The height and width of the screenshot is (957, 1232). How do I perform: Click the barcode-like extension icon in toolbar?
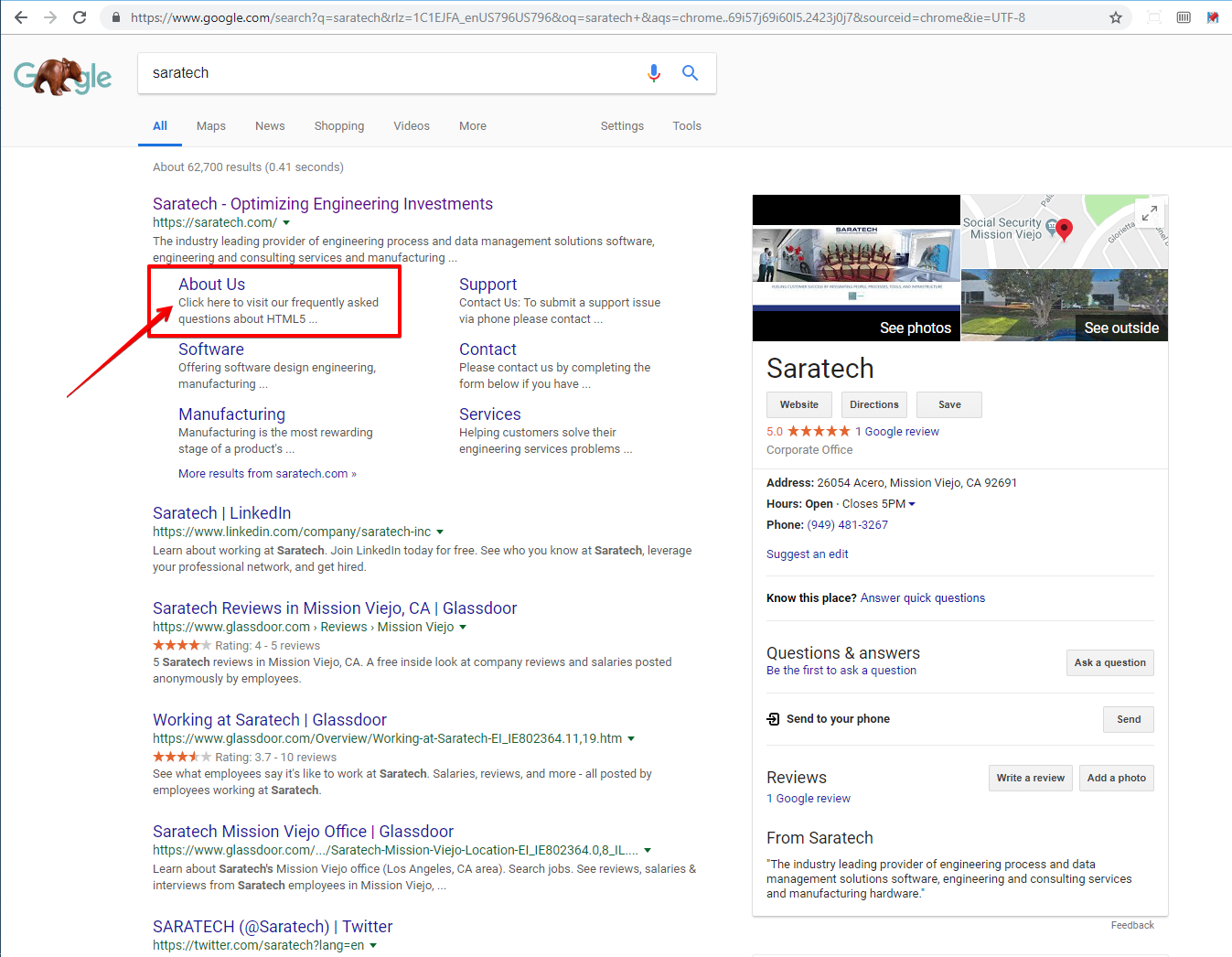(x=1184, y=17)
